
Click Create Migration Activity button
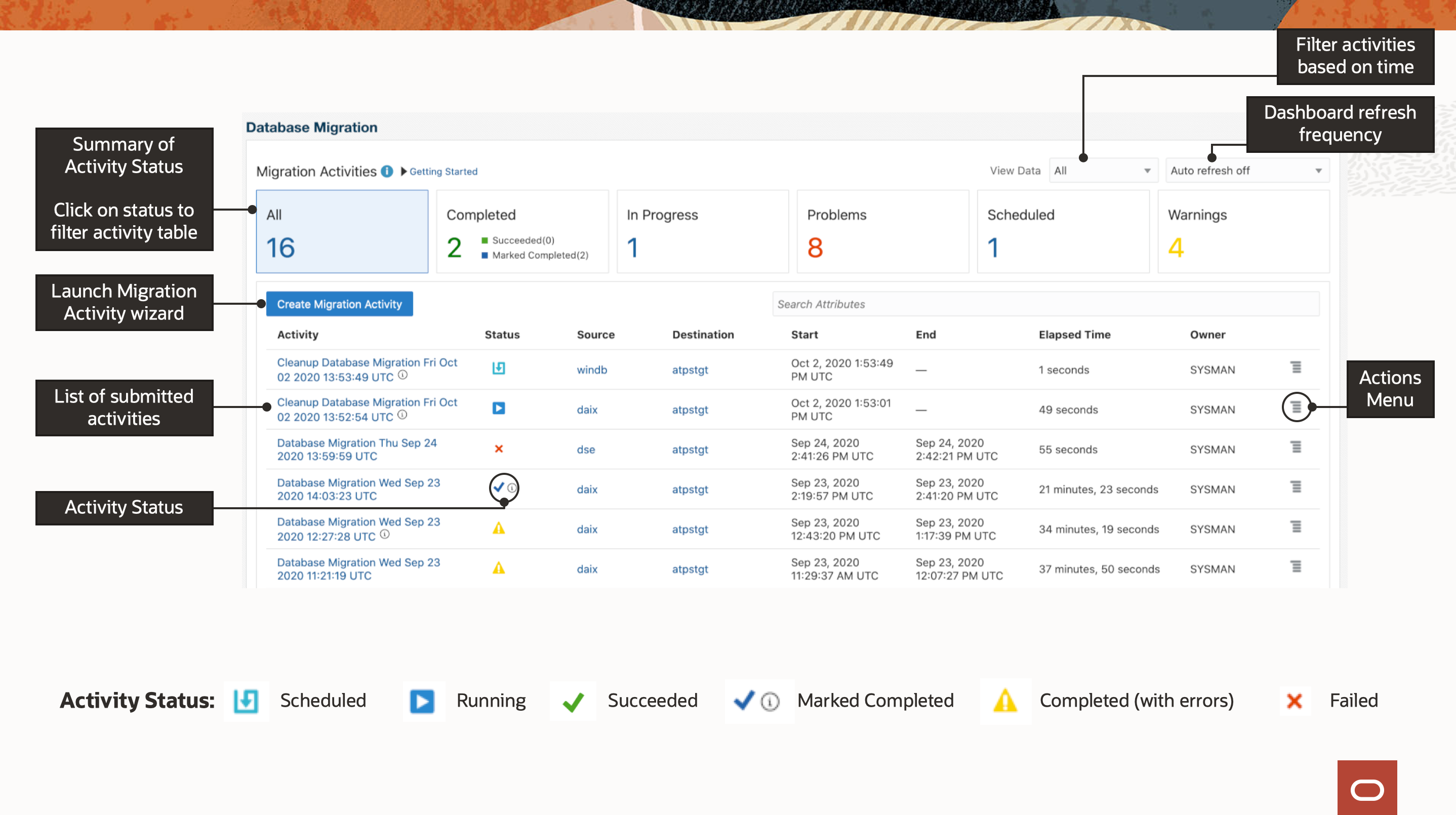339,304
